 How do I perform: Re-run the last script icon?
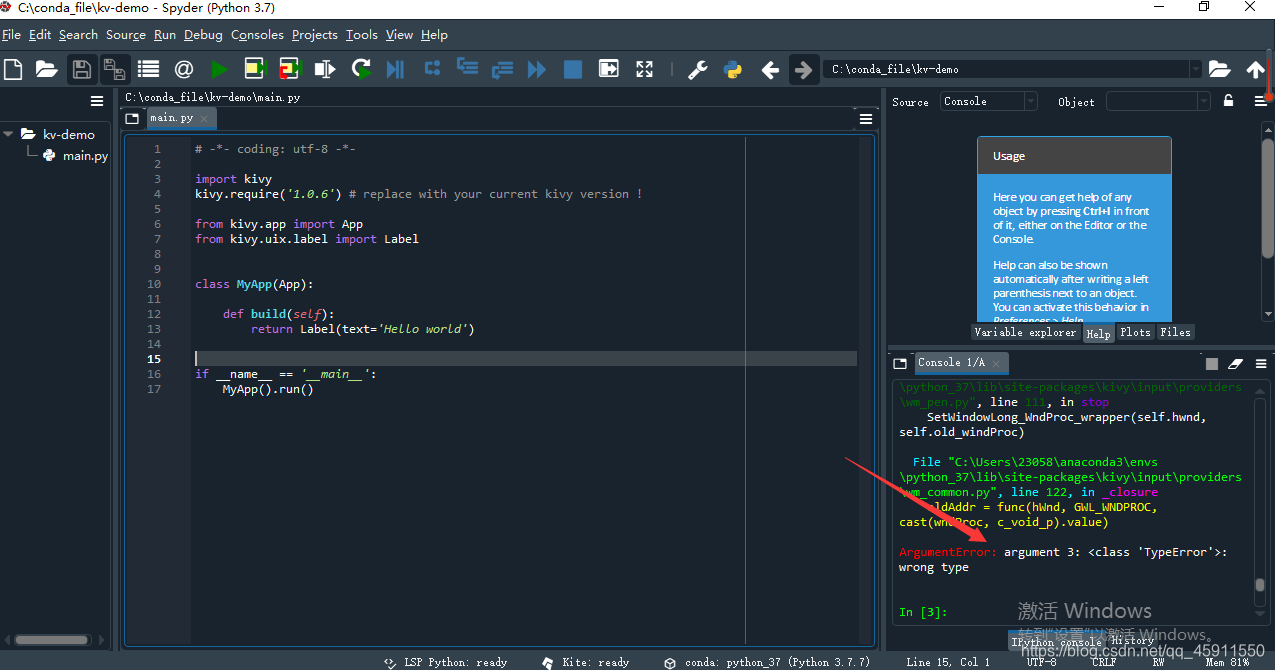pyautogui.click(x=361, y=69)
